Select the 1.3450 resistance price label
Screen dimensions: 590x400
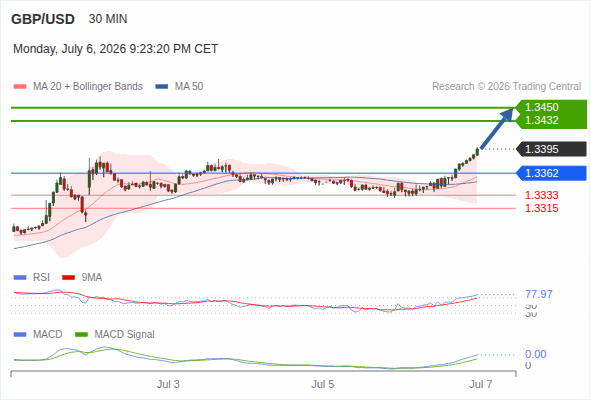[541, 107]
